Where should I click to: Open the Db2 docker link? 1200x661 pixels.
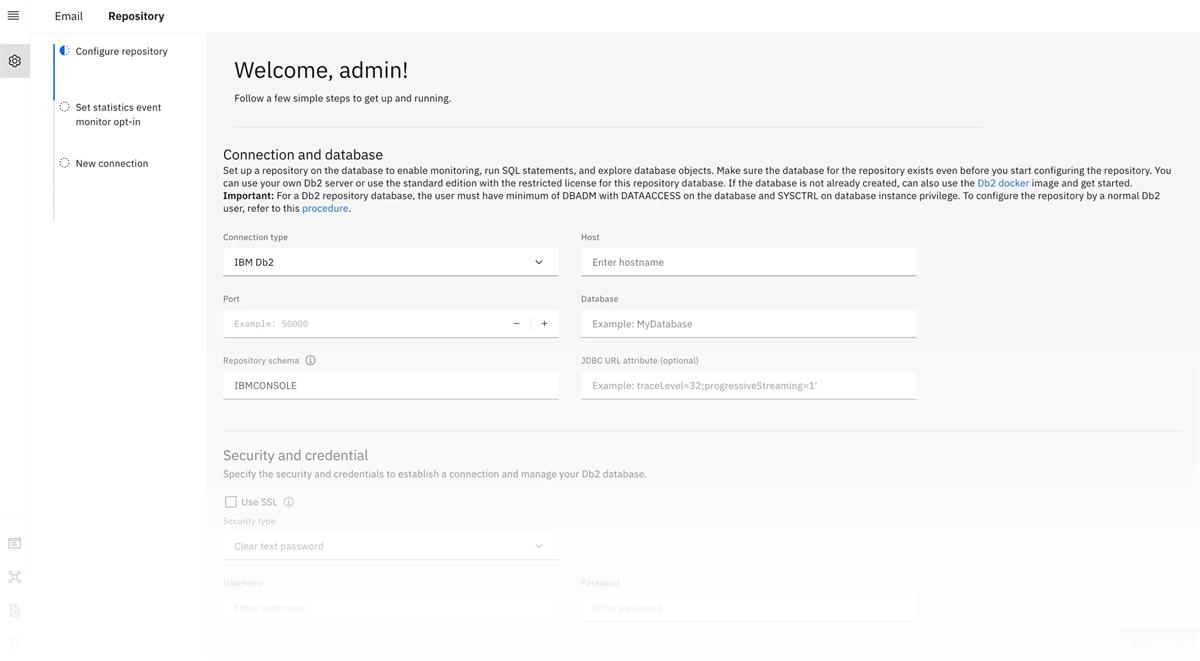pos(1003,181)
